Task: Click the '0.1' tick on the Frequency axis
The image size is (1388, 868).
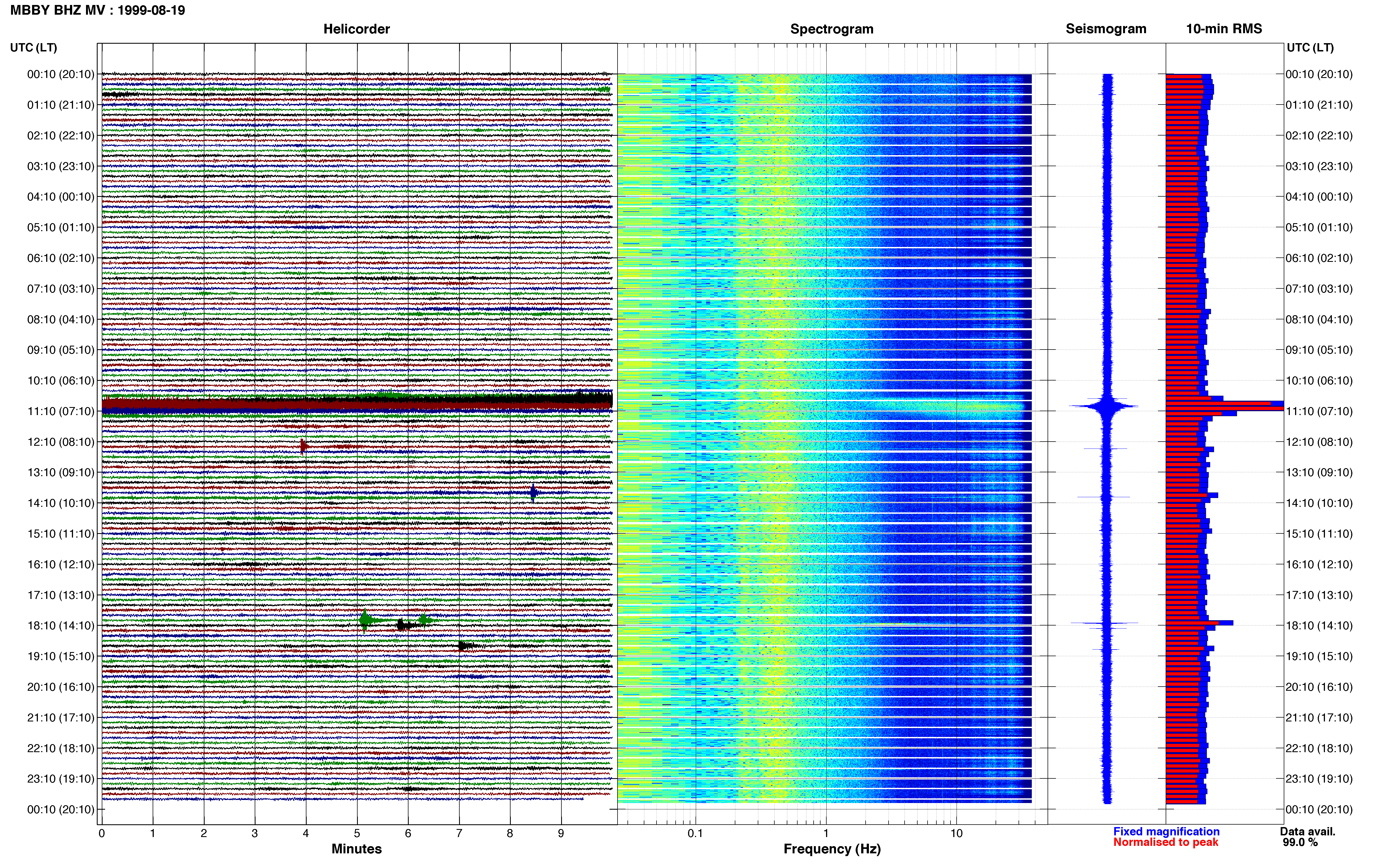Action: (695, 833)
